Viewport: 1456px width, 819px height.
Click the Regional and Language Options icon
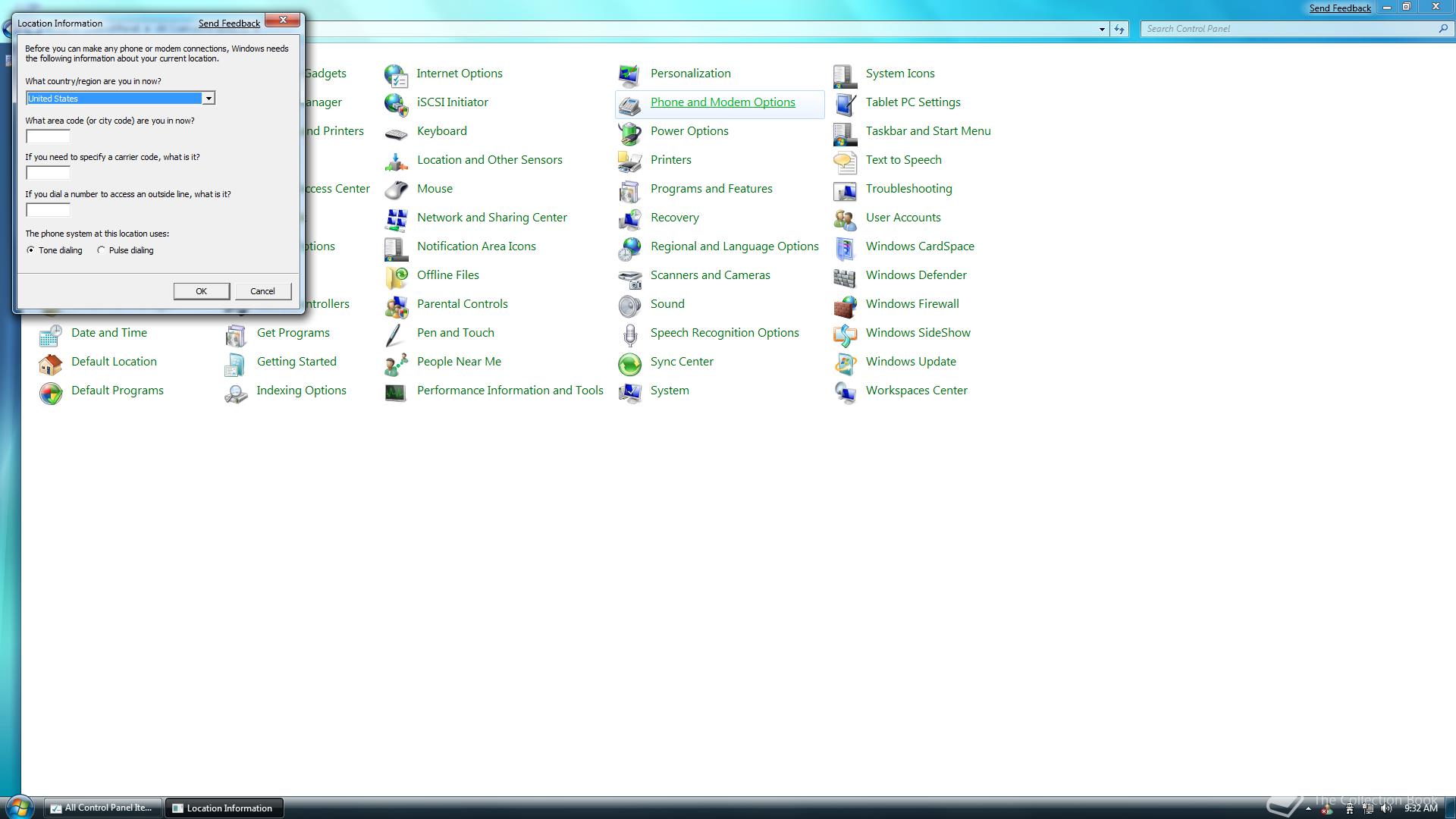(629, 248)
